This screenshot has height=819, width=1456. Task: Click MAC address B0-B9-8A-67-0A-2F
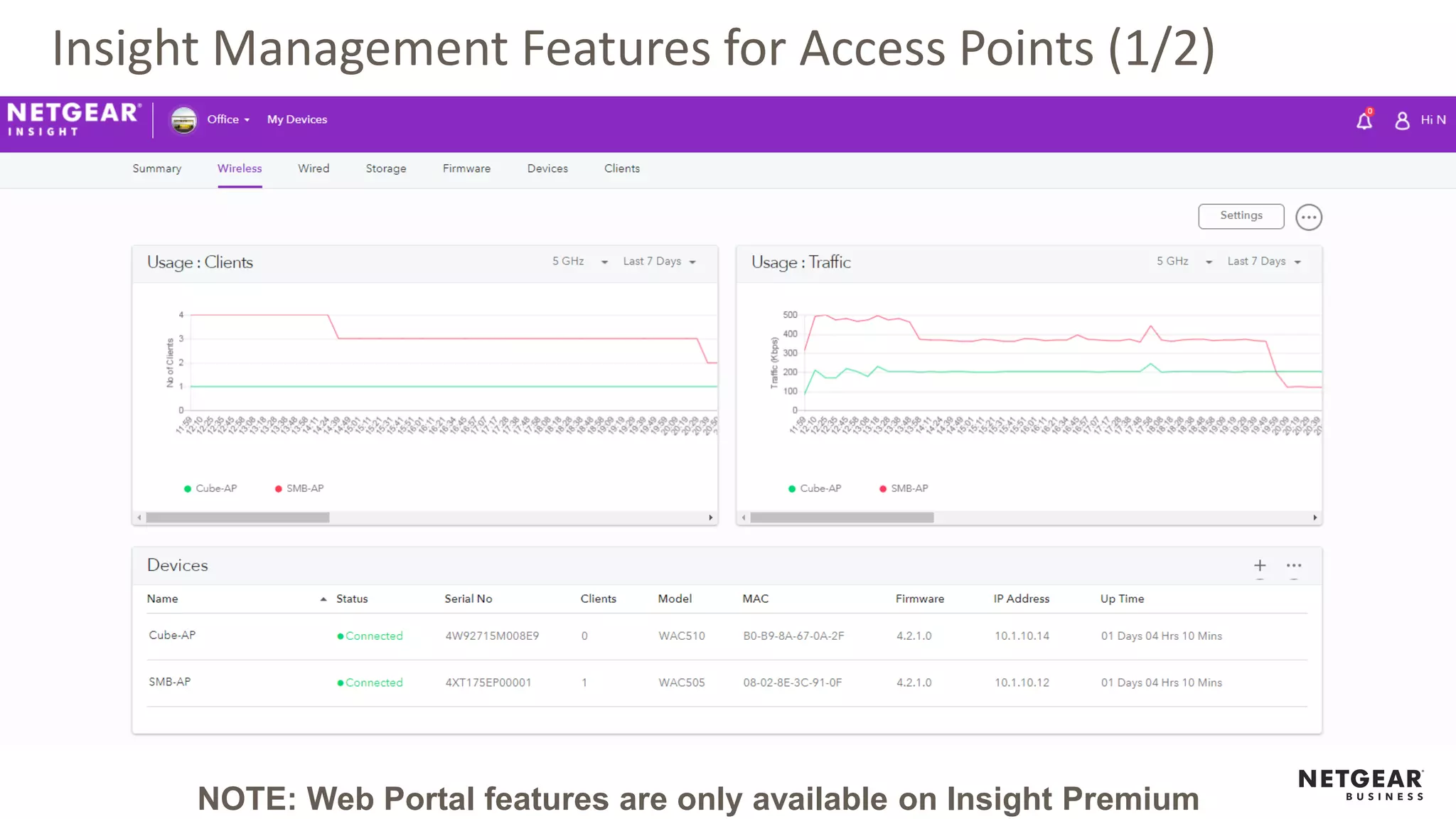pos(794,636)
